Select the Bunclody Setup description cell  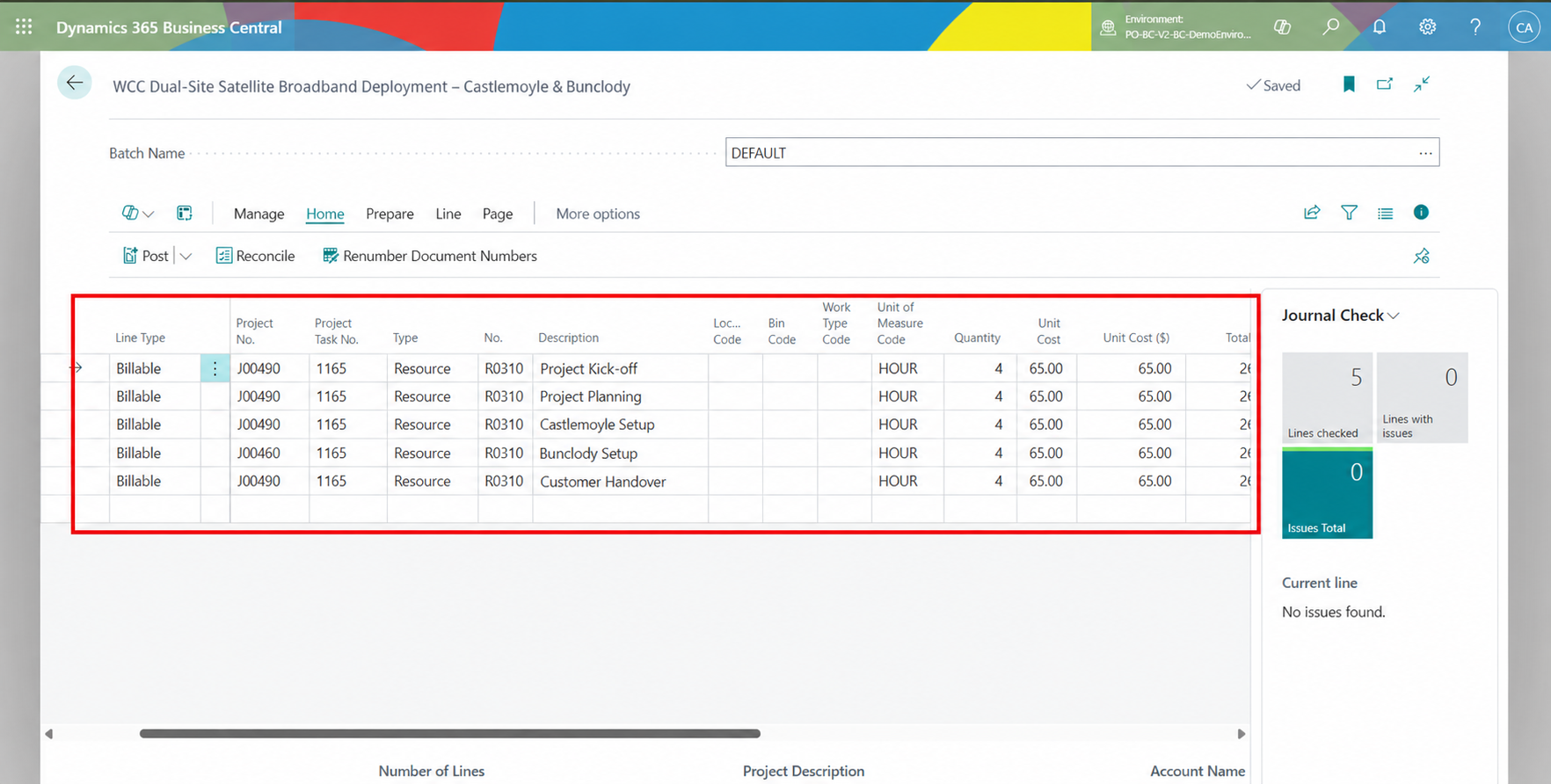(x=620, y=453)
